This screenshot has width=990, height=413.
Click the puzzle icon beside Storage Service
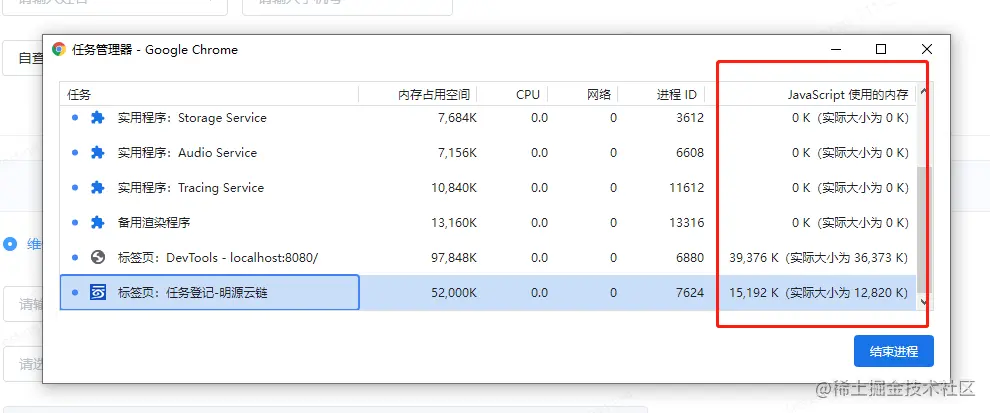pos(97,117)
